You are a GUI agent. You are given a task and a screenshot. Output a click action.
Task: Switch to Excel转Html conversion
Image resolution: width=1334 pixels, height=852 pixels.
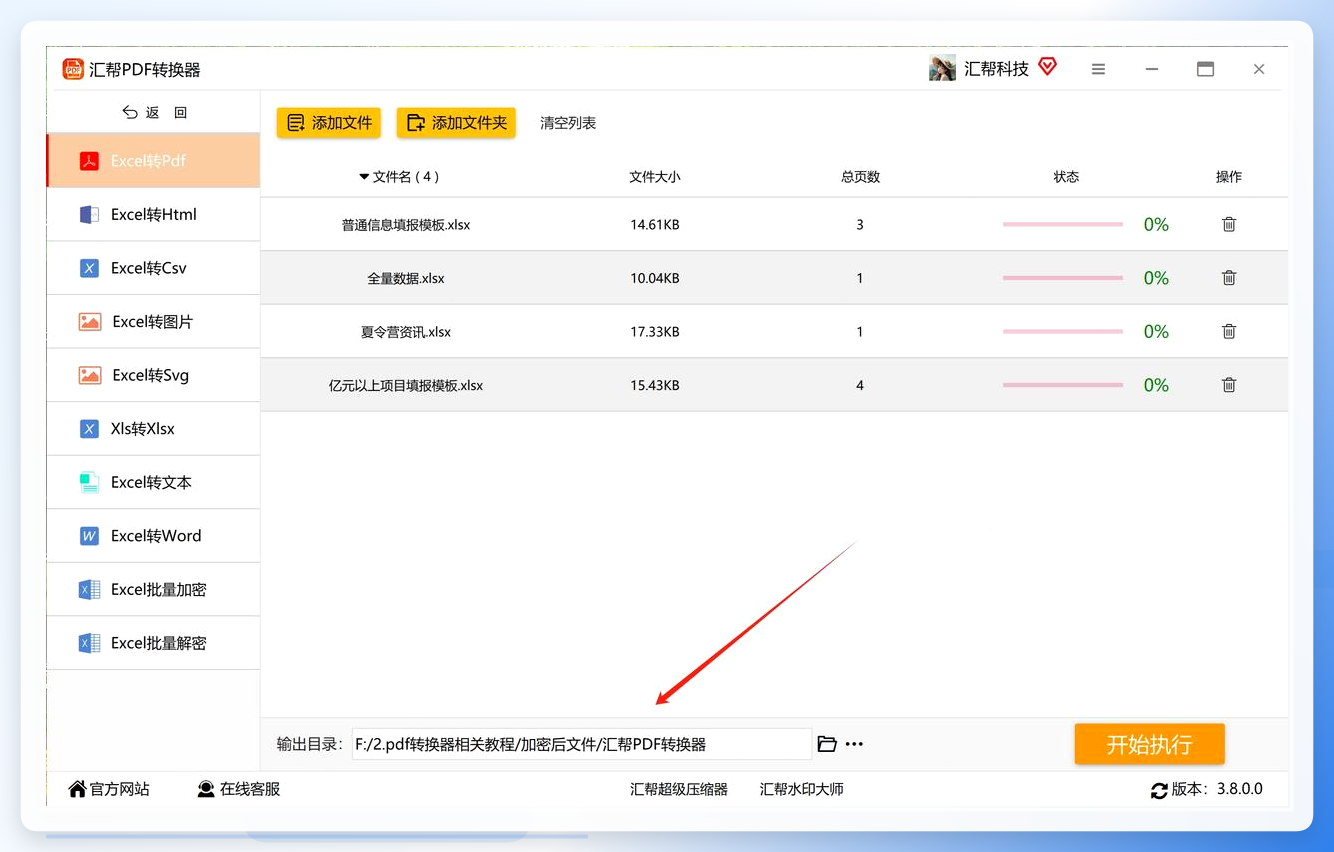click(153, 214)
